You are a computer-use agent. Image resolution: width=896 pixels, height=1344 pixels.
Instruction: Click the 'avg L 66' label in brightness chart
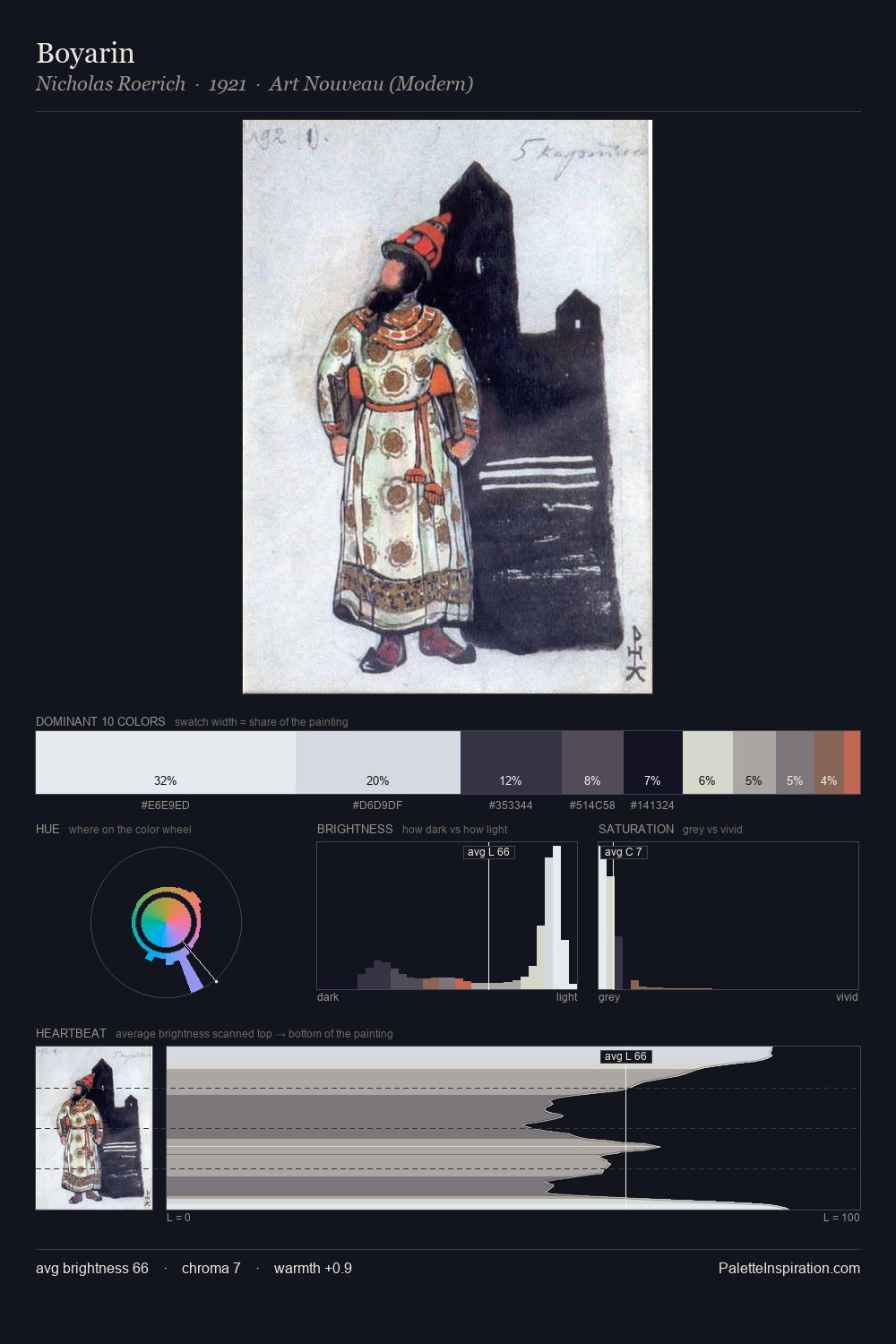[x=488, y=852]
